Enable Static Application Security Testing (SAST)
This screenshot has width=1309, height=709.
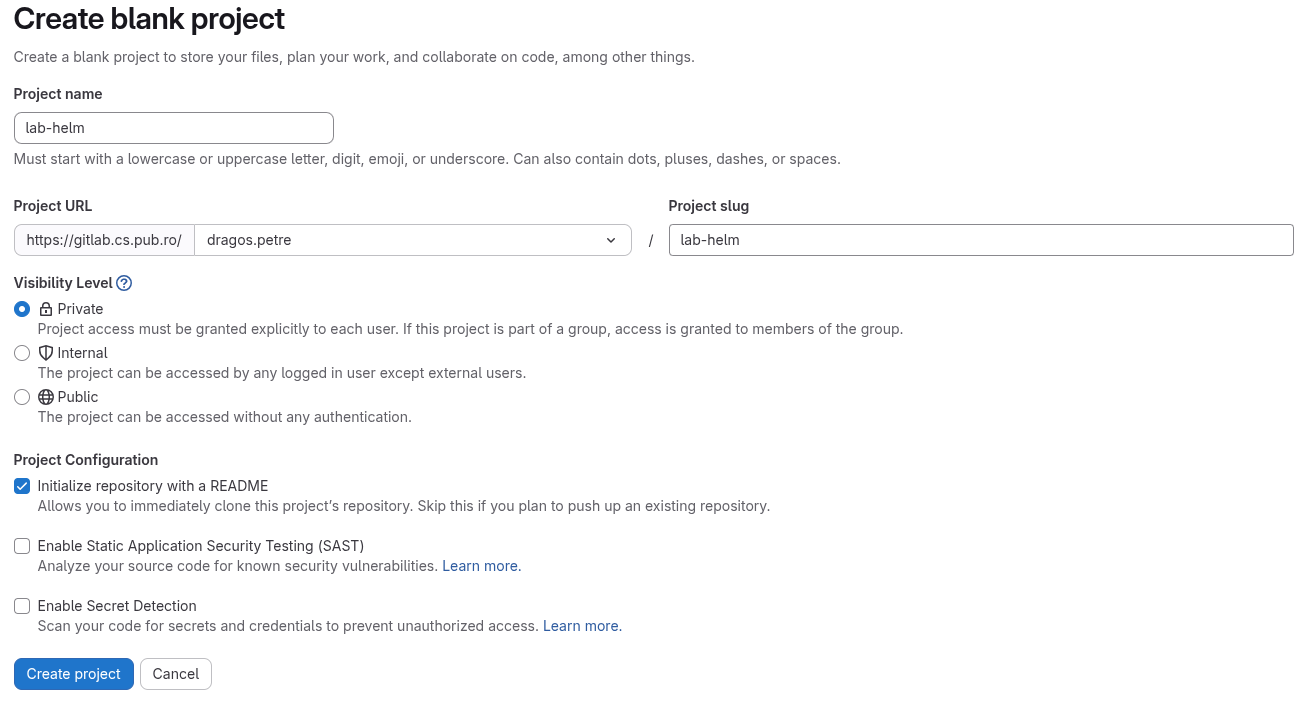[22, 546]
